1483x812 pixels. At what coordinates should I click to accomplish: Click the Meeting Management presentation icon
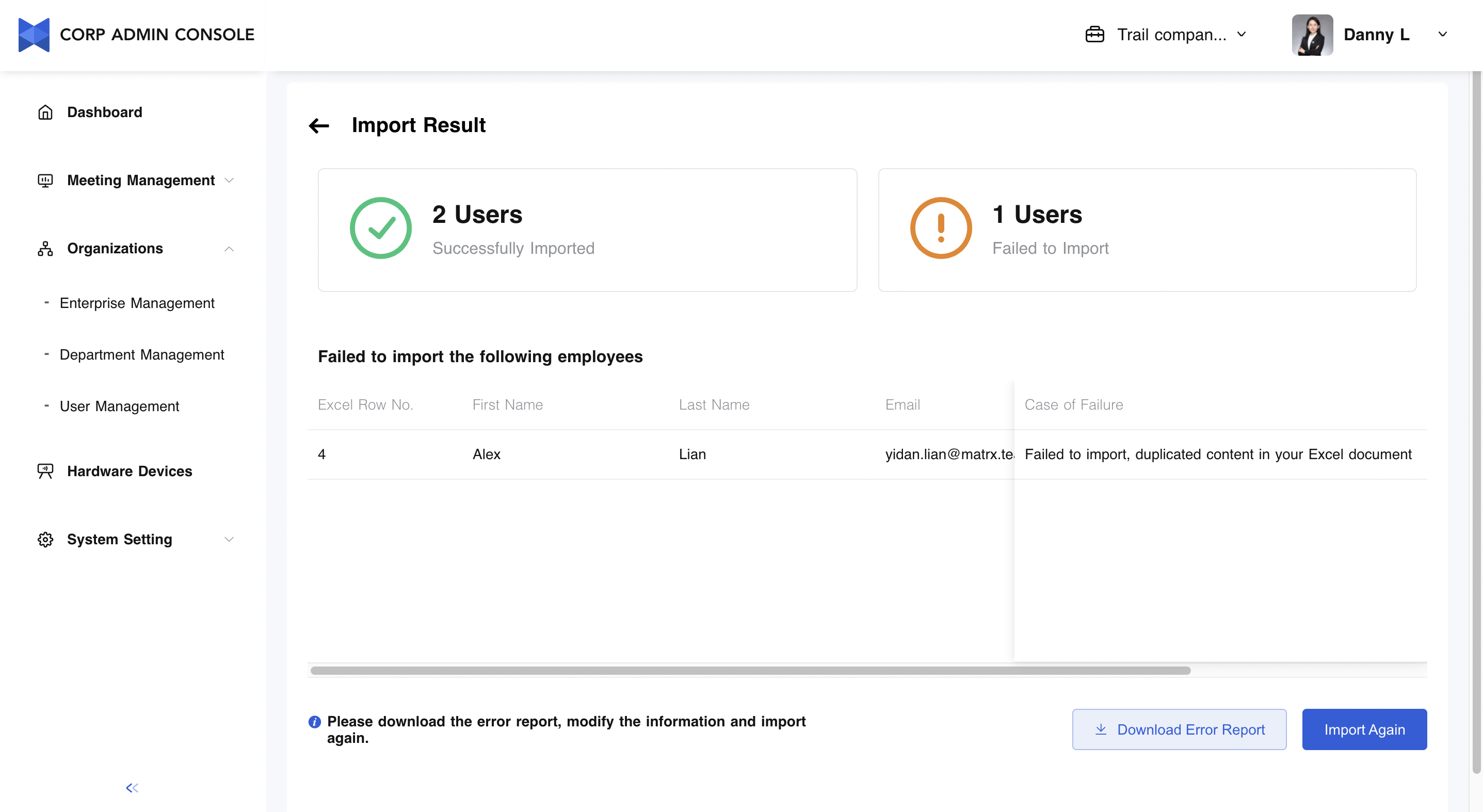tap(45, 181)
